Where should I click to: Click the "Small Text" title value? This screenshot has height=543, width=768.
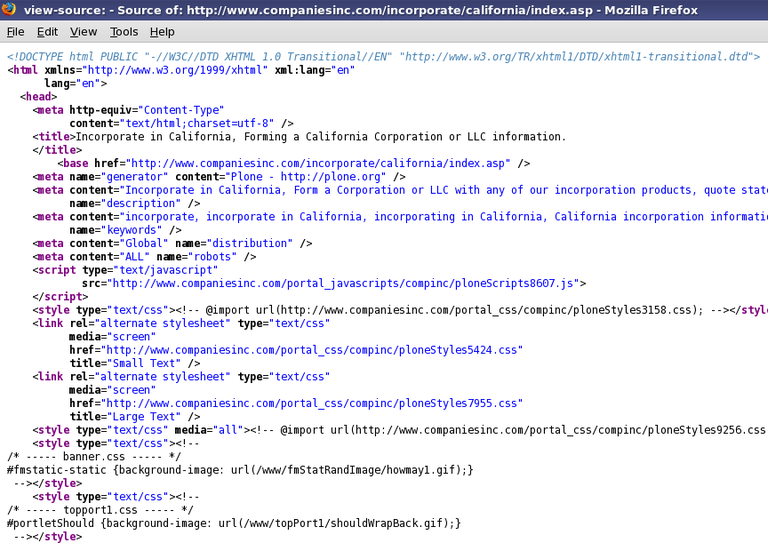tap(144, 363)
